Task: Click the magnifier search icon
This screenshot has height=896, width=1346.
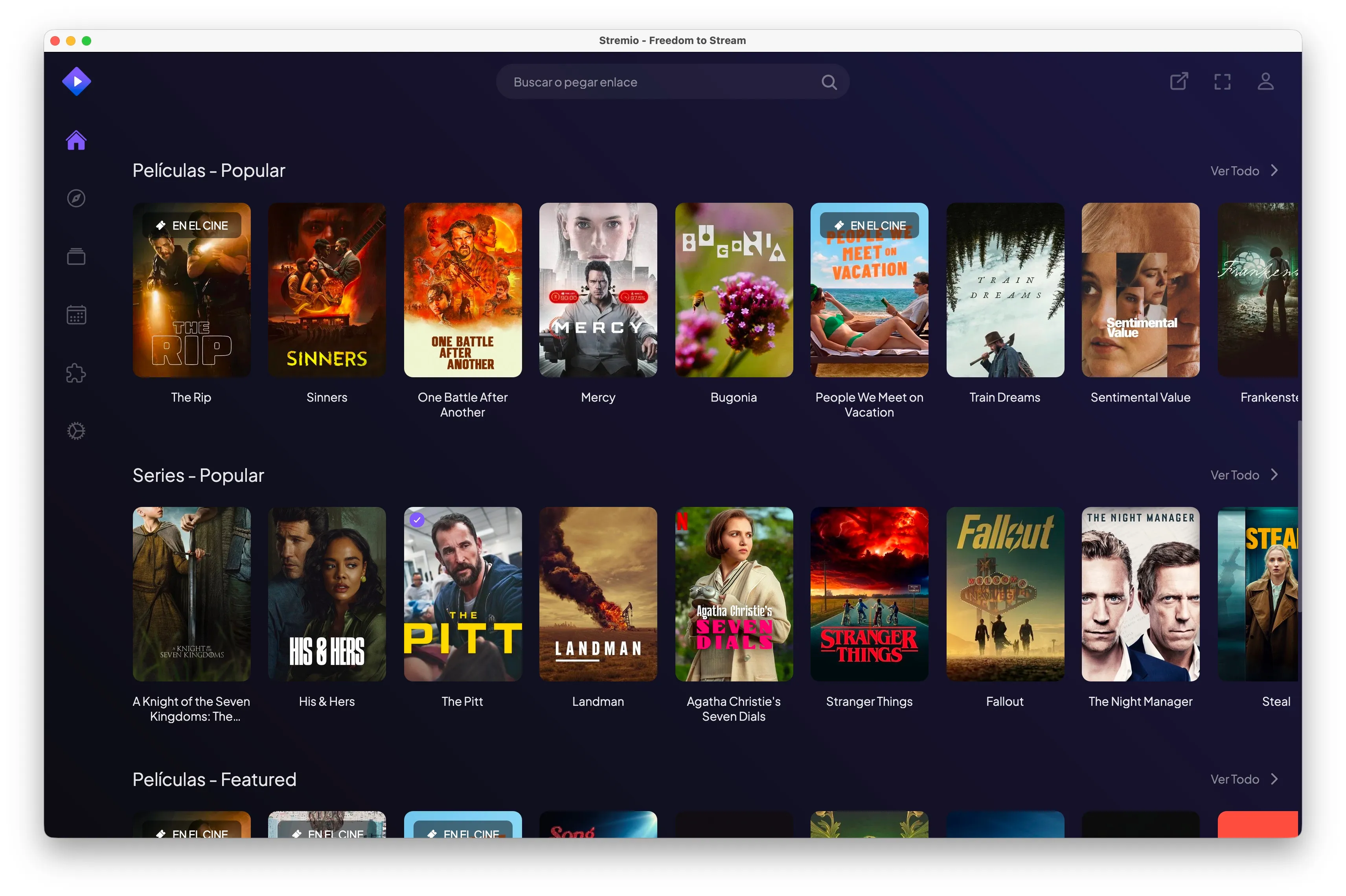Action: tap(829, 82)
